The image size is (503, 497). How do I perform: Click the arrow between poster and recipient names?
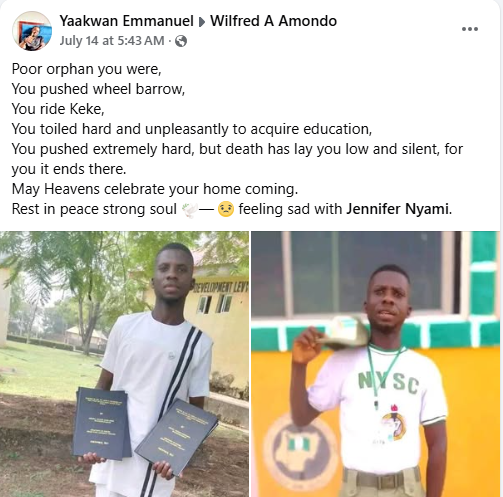tap(202, 22)
